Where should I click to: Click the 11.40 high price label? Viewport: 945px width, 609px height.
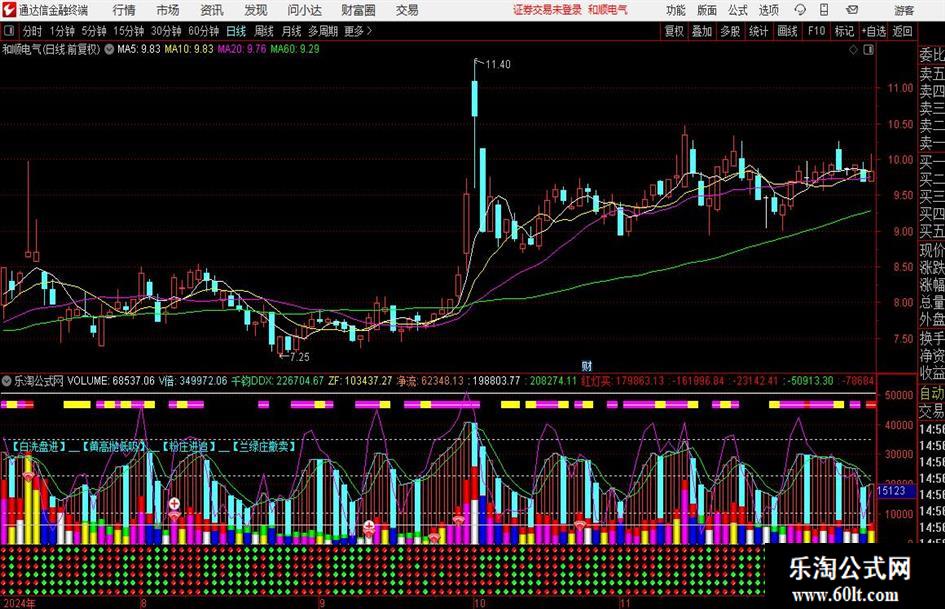pyautogui.click(x=498, y=64)
